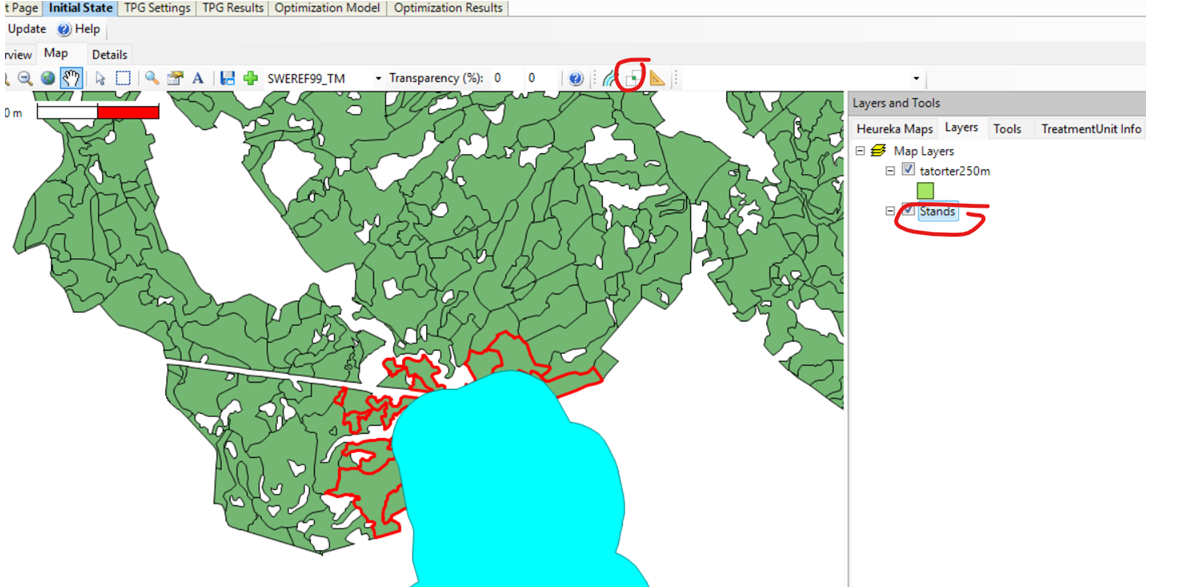Activate the rectangle selection tool
The image size is (1188, 587).
point(122,78)
